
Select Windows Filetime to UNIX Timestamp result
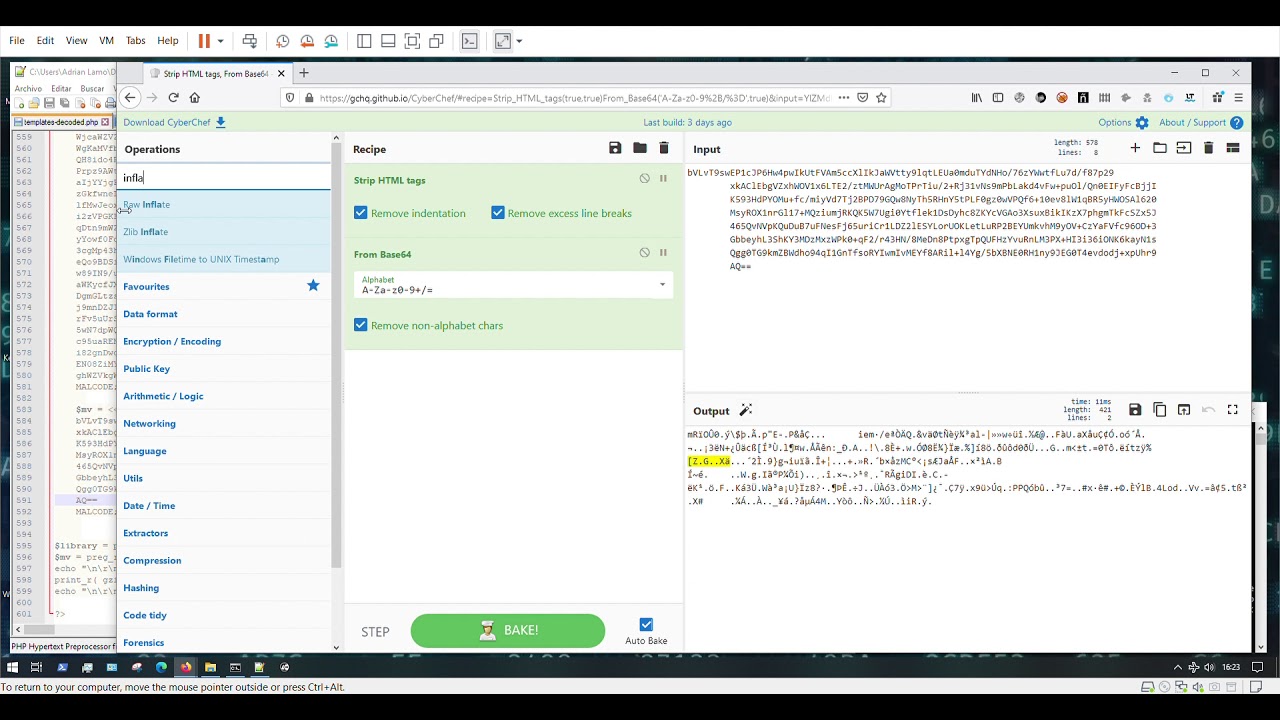pos(223,259)
